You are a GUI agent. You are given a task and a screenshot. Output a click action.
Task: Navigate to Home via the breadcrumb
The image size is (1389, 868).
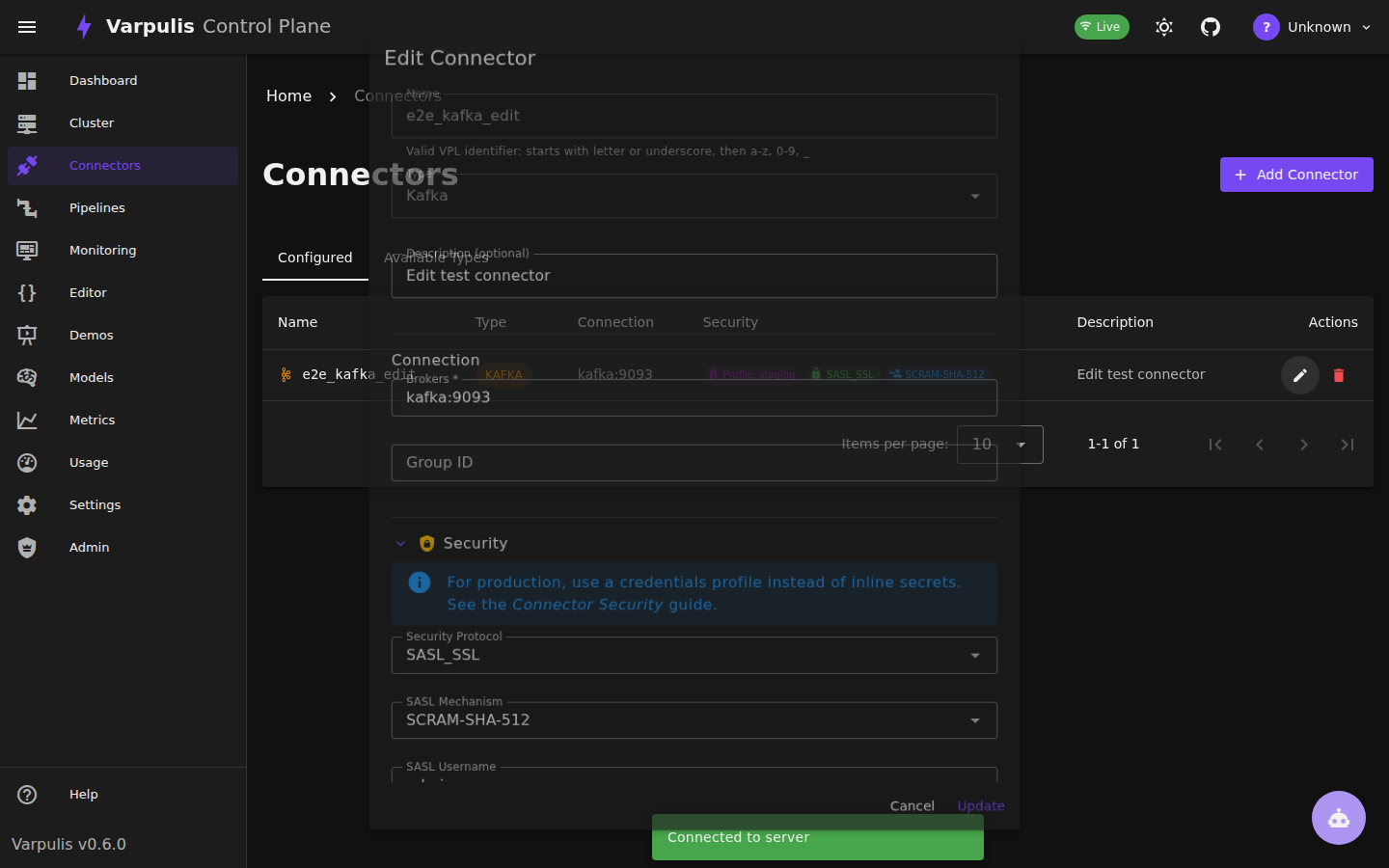(x=288, y=95)
